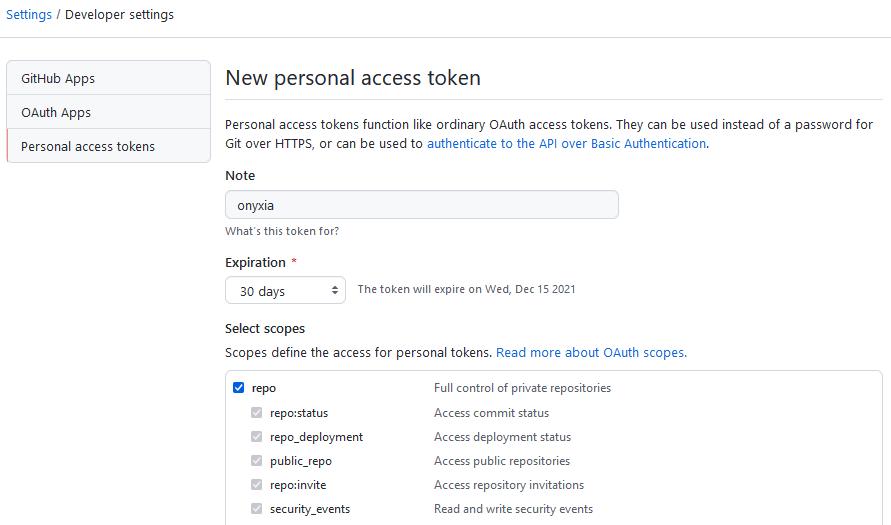Toggle the repo:invite checkbox
891x525 pixels.
coord(256,485)
